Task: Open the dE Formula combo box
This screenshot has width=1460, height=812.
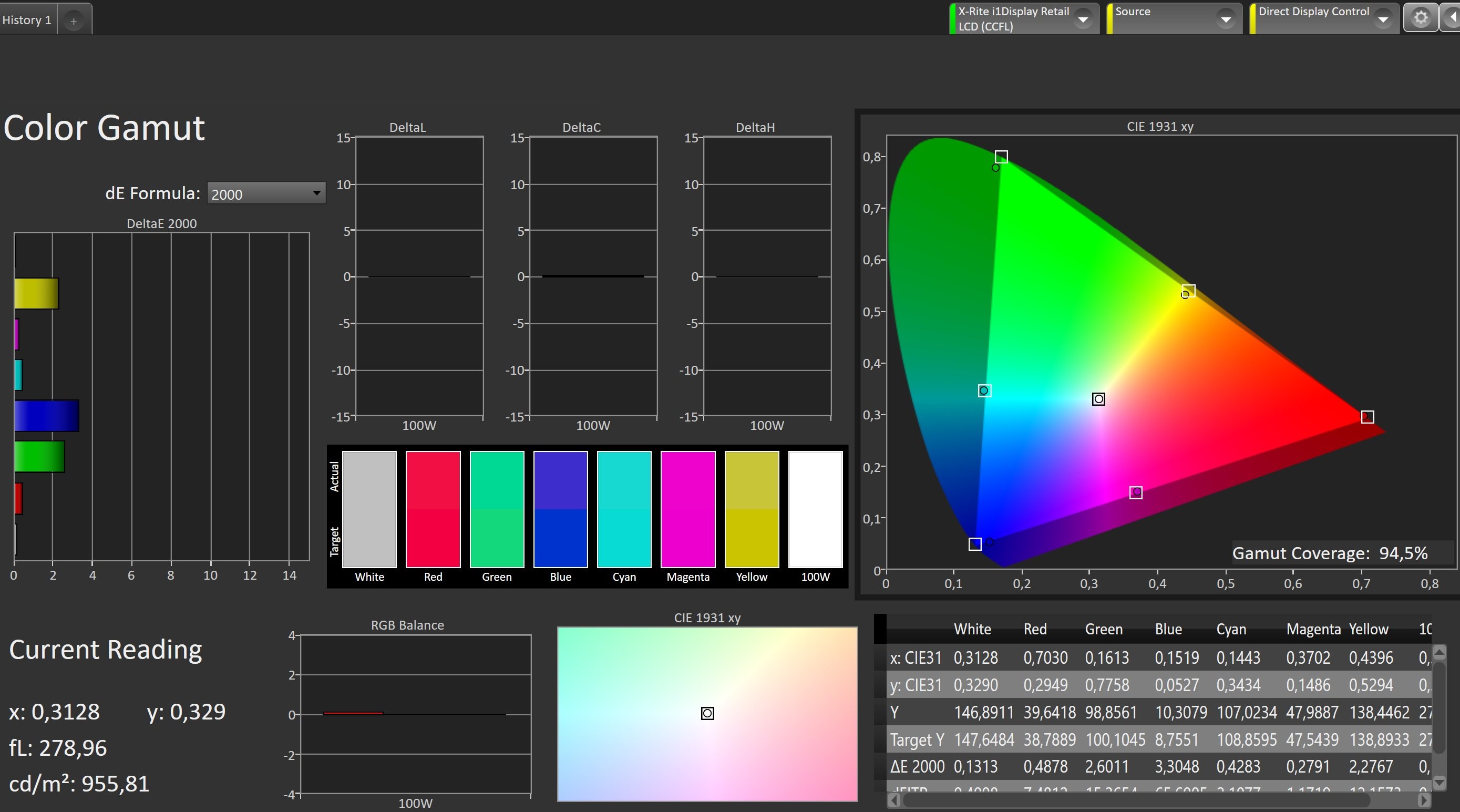Action: [266, 194]
